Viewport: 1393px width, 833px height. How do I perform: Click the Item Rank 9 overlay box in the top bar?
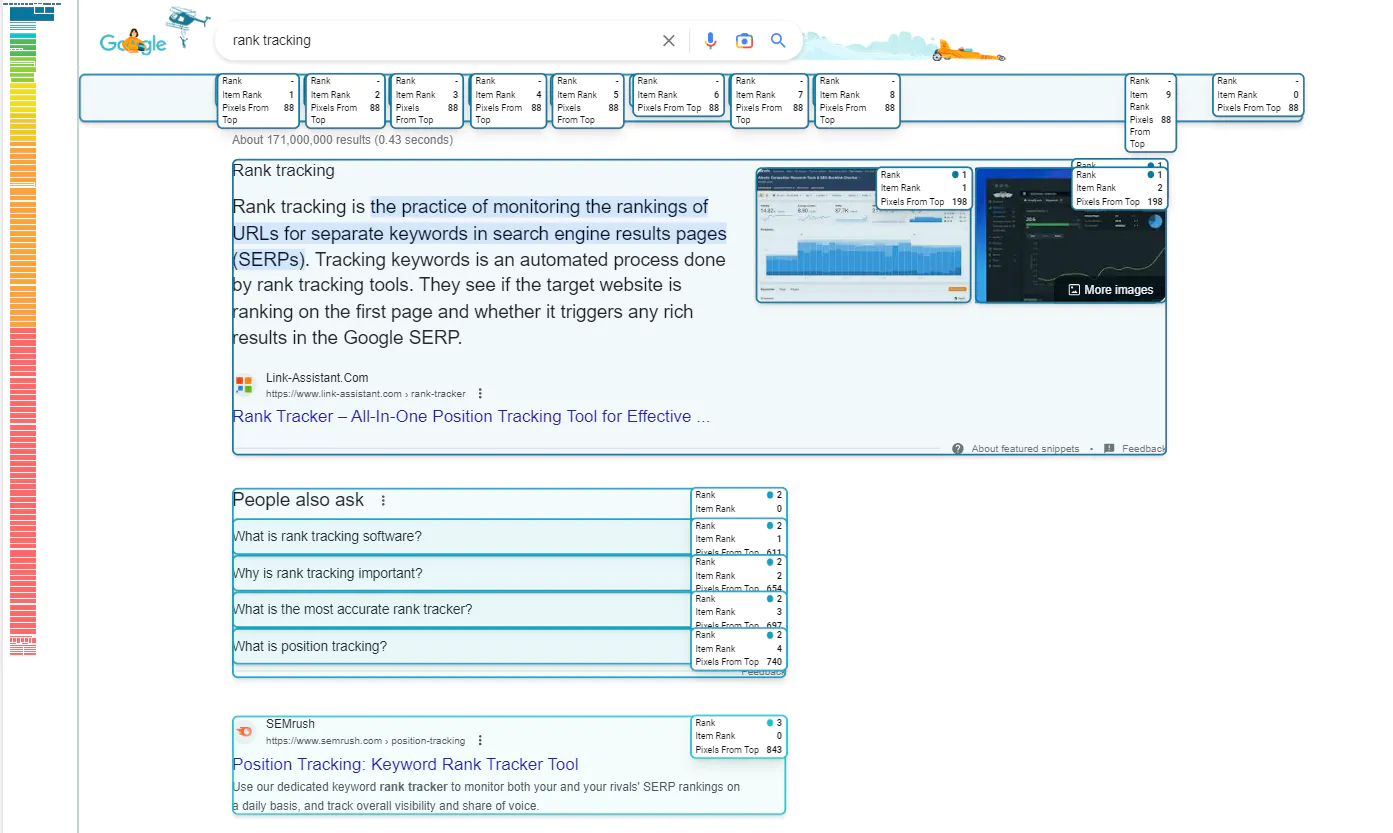coord(1151,112)
